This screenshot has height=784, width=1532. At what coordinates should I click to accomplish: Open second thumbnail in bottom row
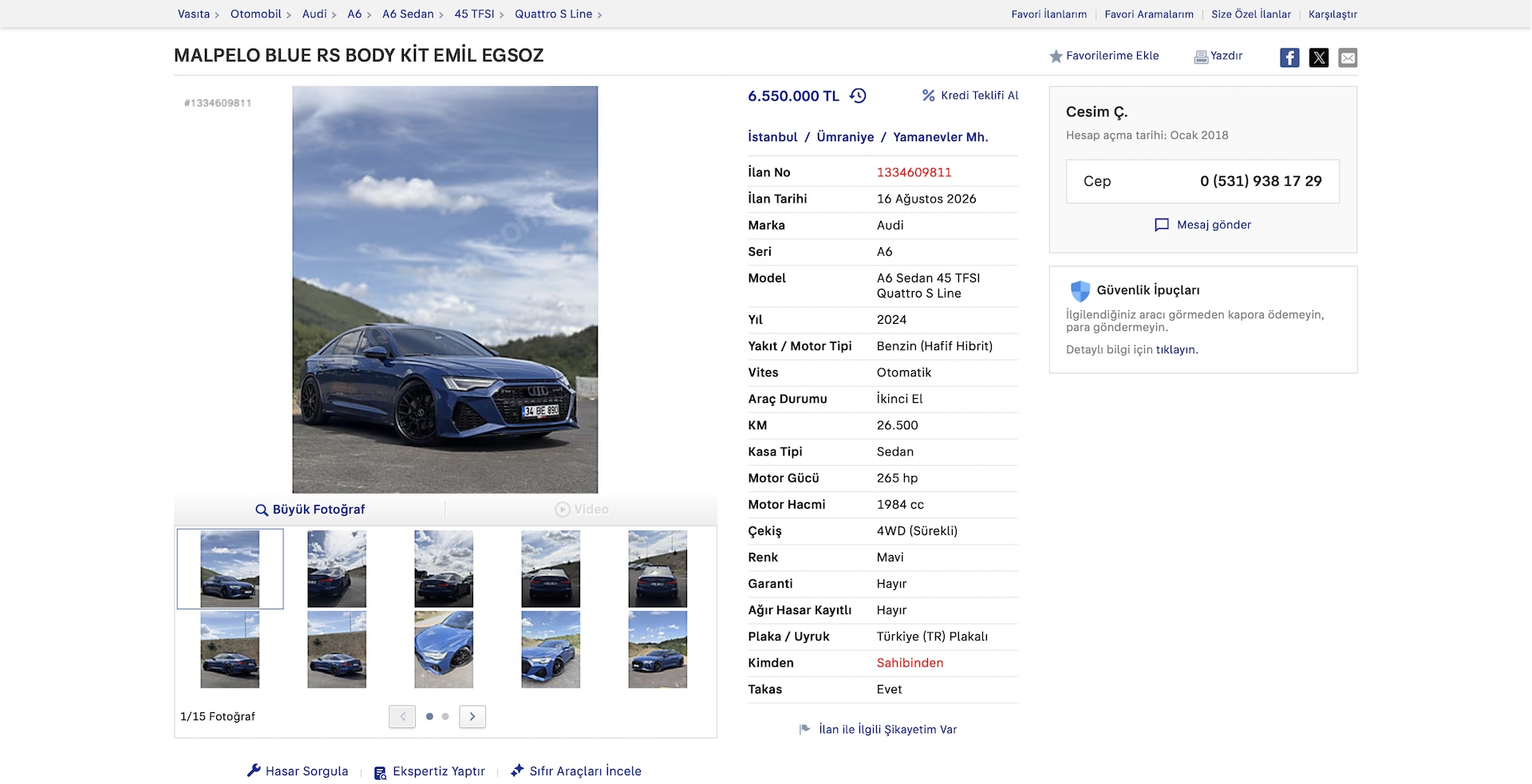pyautogui.click(x=337, y=649)
